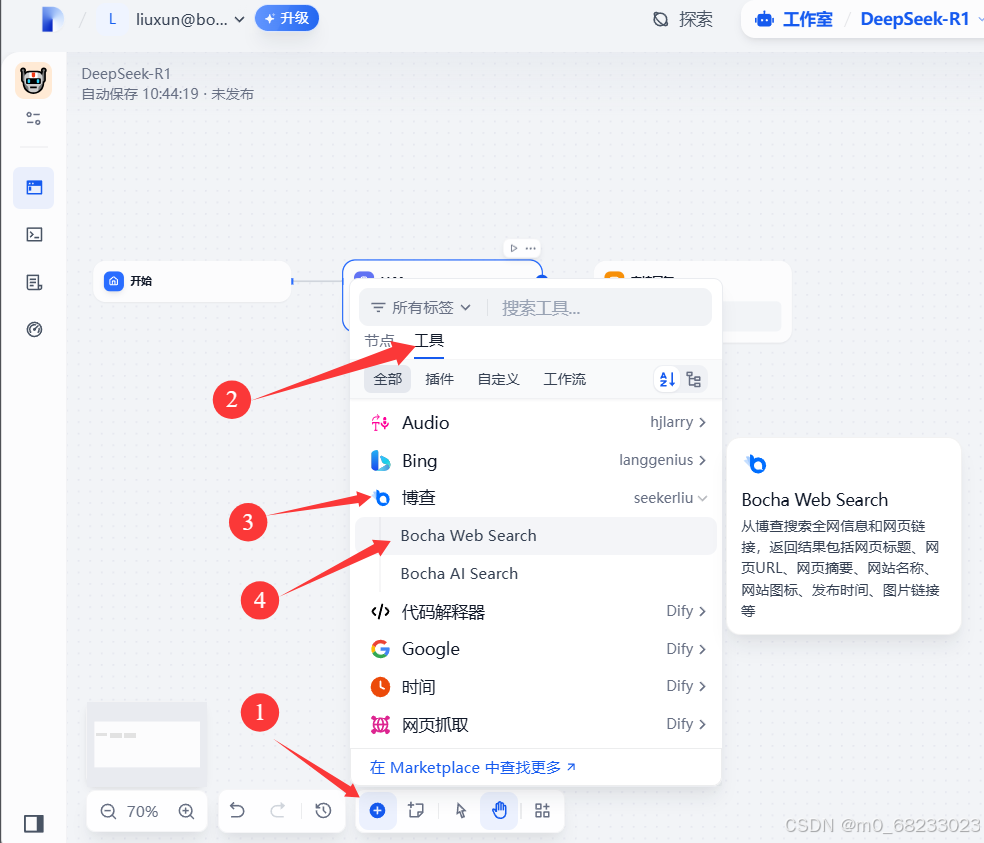984x843 pixels.
Task: Choose Bocha AI Search tool
Action: (x=537, y=574)
